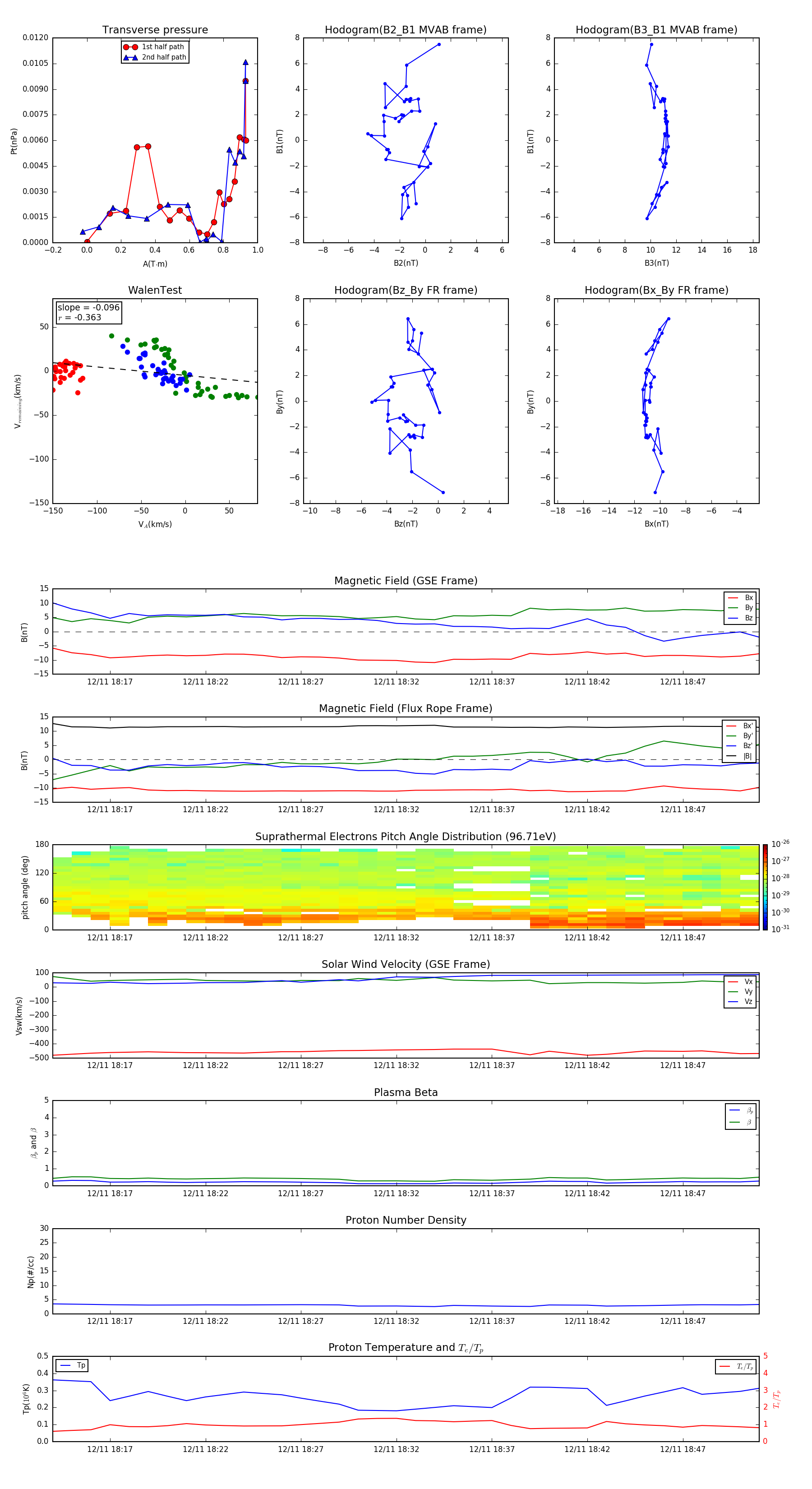Select the By entry in the GSE magnetic field legend

(x=740, y=607)
